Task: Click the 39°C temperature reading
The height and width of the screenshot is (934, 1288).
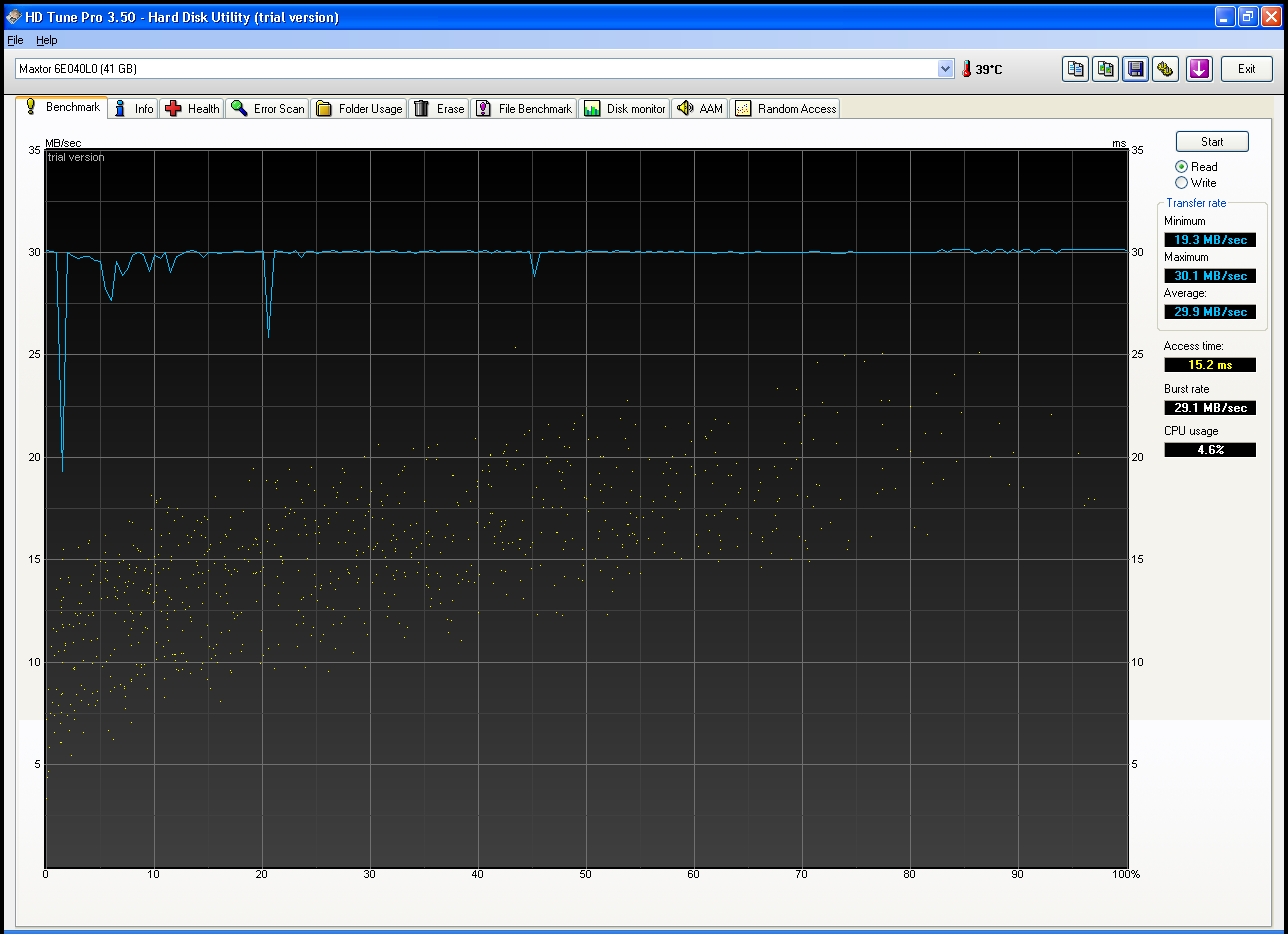Action: [x=989, y=70]
